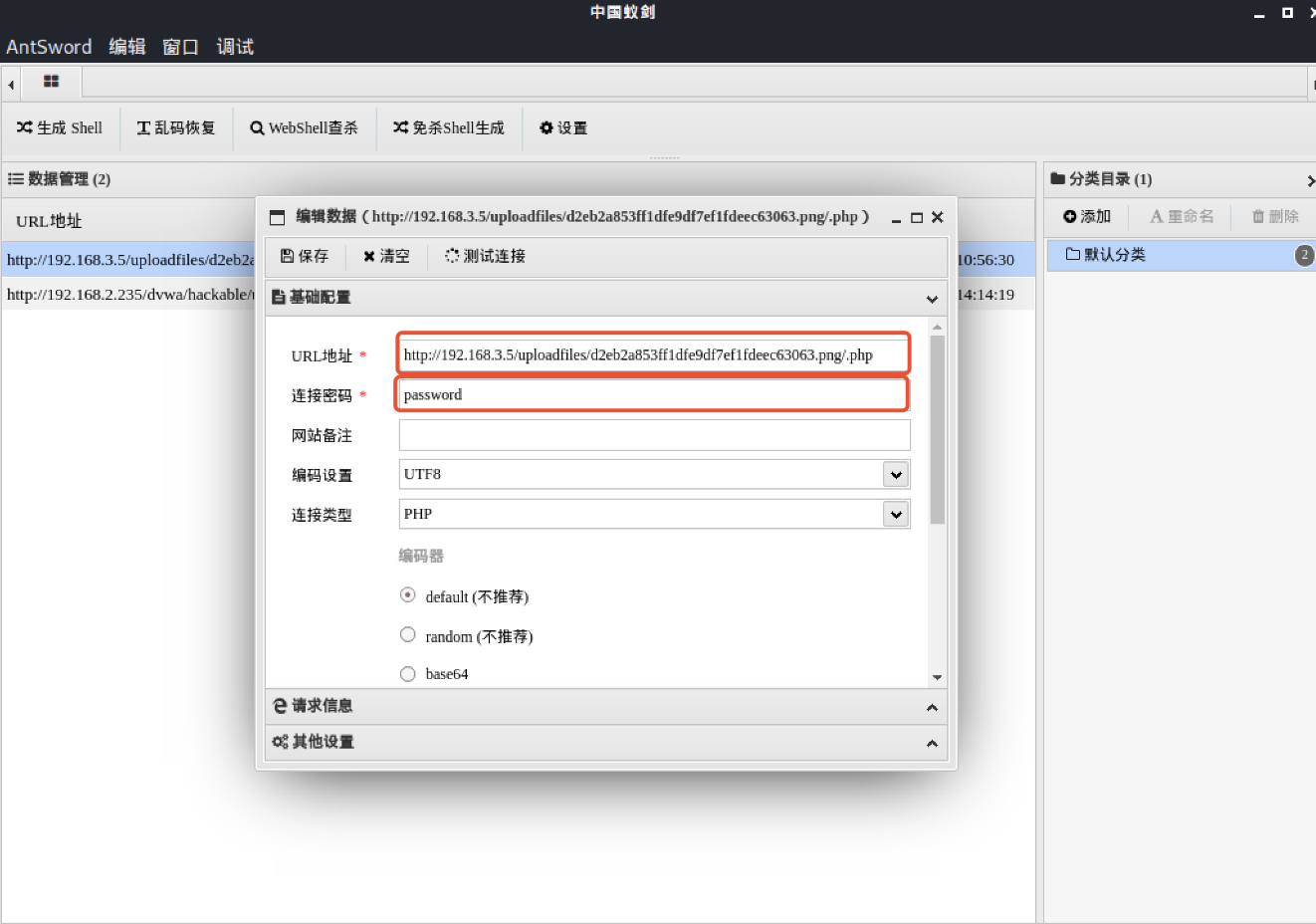Screen dimensions: 1316x924
Task: Select default (不推荐) encoder
Action: (408, 595)
